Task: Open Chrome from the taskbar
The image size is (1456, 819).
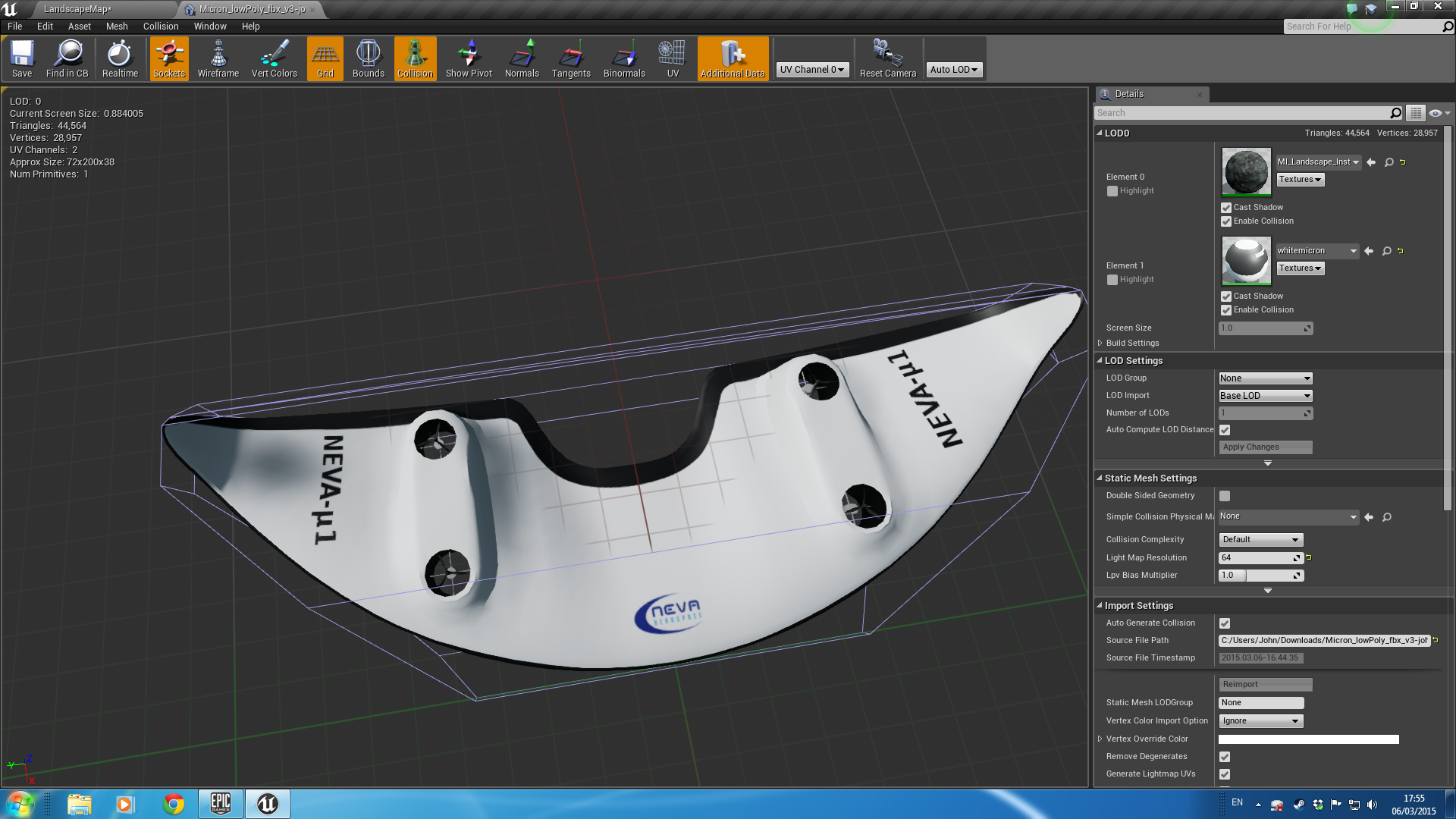Action: tap(174, 804)
